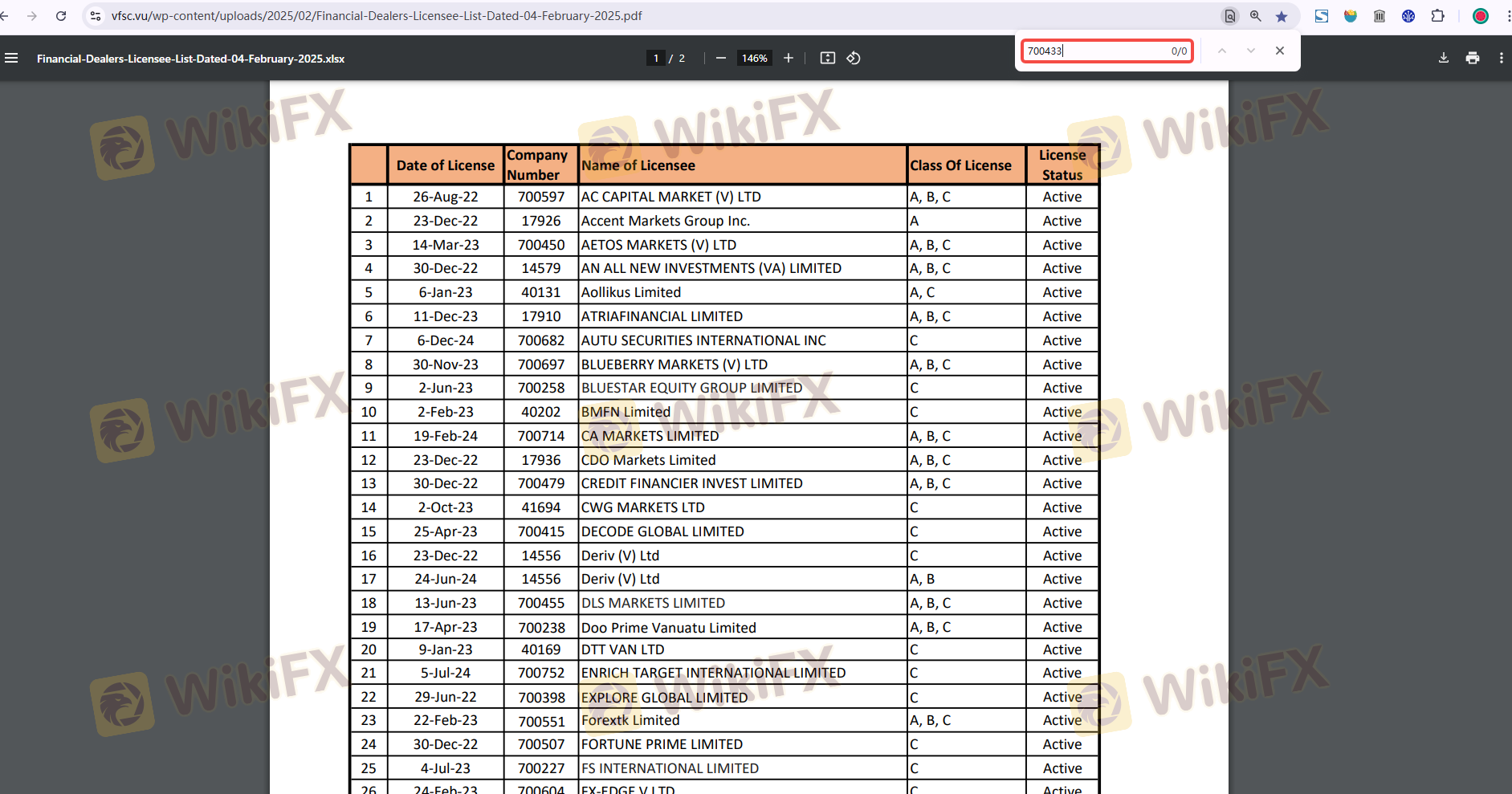Viewport: 1512px width, 794px height.
Task: Print the PDF document
Action: tap(1472, 58)
